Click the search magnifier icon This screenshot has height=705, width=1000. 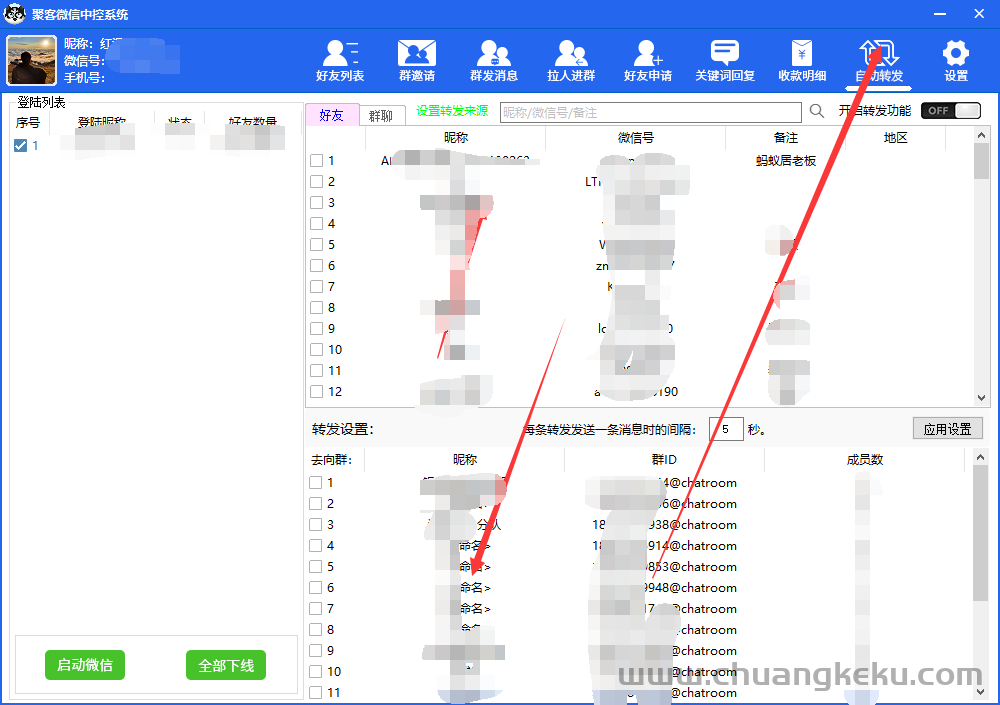[x=817, y=112]
